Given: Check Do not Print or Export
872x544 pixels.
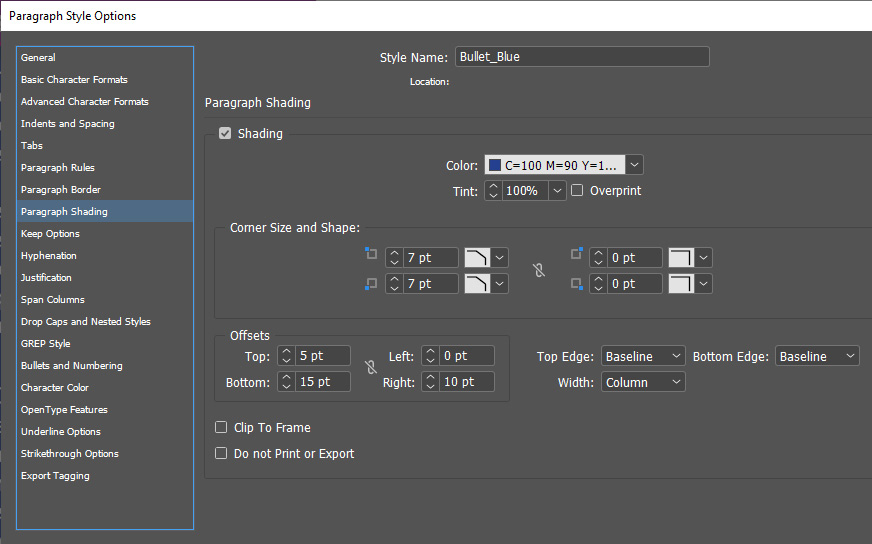Looking at the screenshot, I should (x=221, y=453).
